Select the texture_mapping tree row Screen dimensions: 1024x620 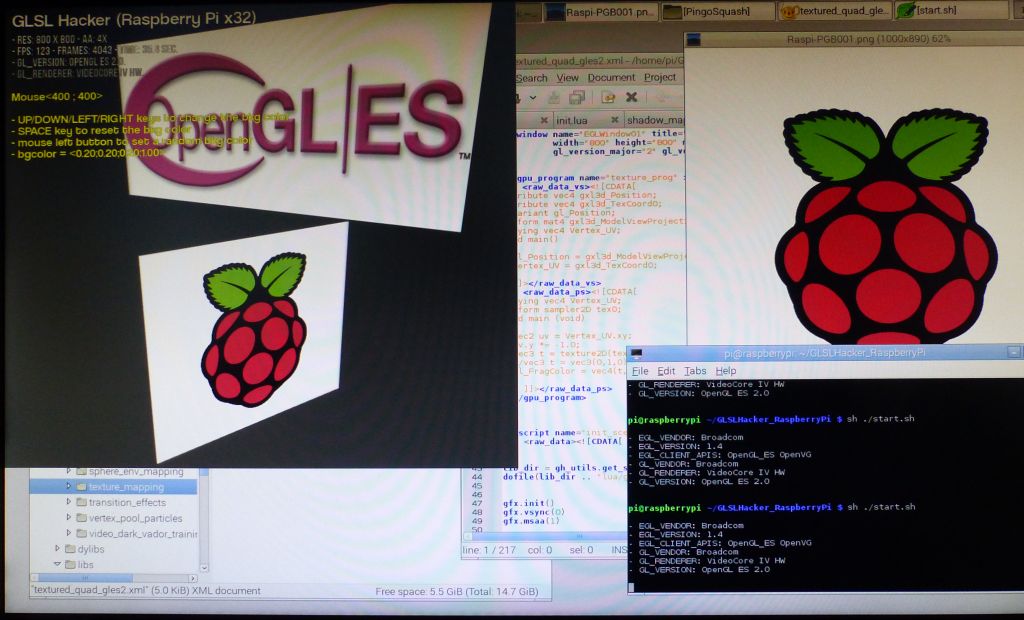(x=114, y=487)
